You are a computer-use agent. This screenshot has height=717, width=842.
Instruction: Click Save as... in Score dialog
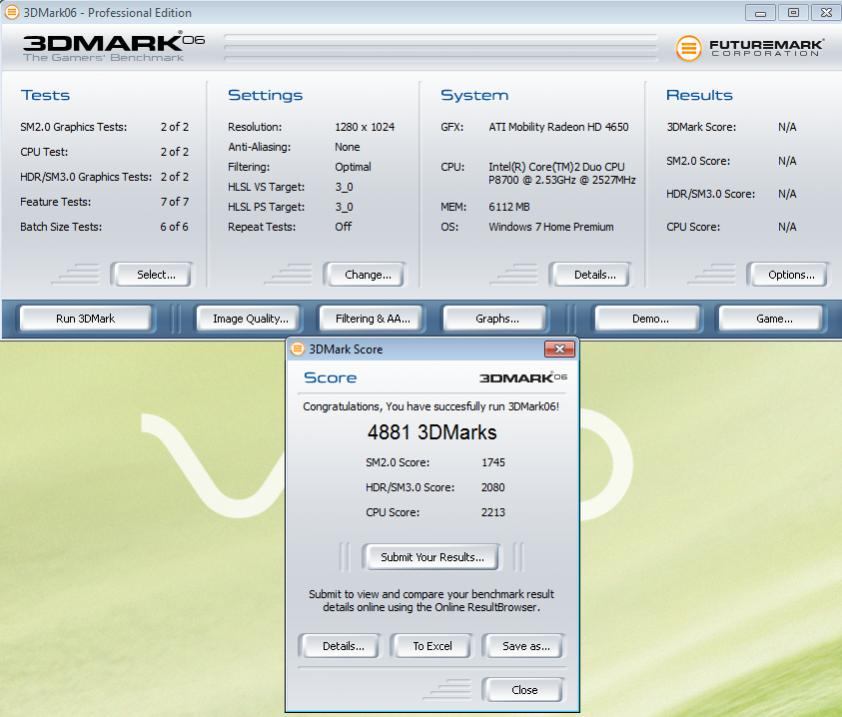pos(522,646)
